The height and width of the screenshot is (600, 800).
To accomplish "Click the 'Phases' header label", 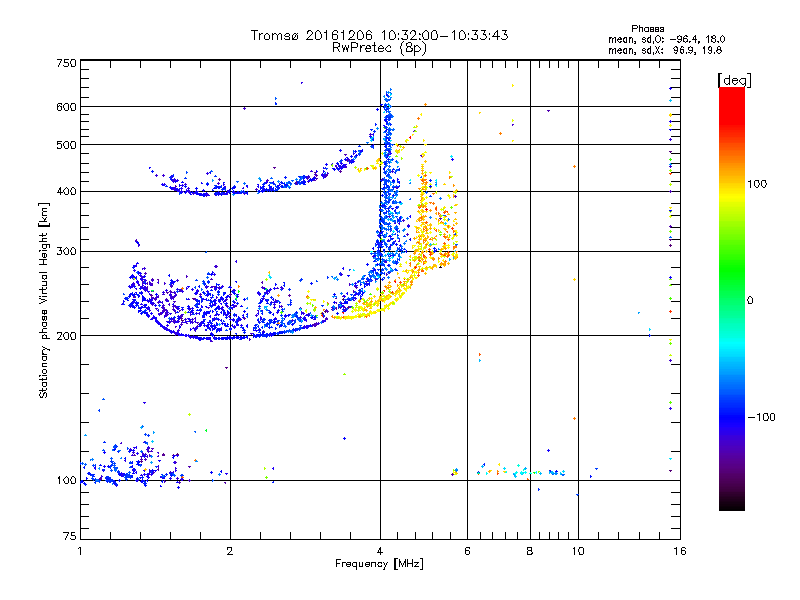I will [647, 29].
